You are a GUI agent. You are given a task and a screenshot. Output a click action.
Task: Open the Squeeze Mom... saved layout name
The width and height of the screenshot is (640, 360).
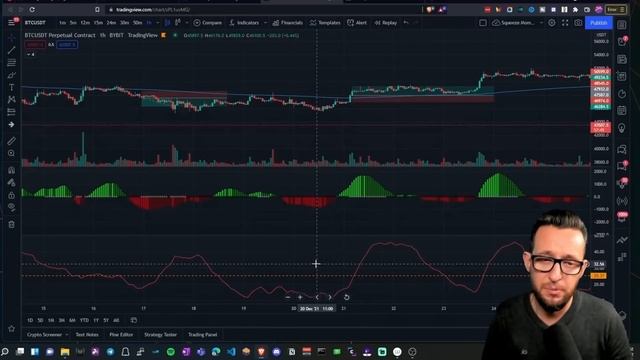tap(513, 23)
